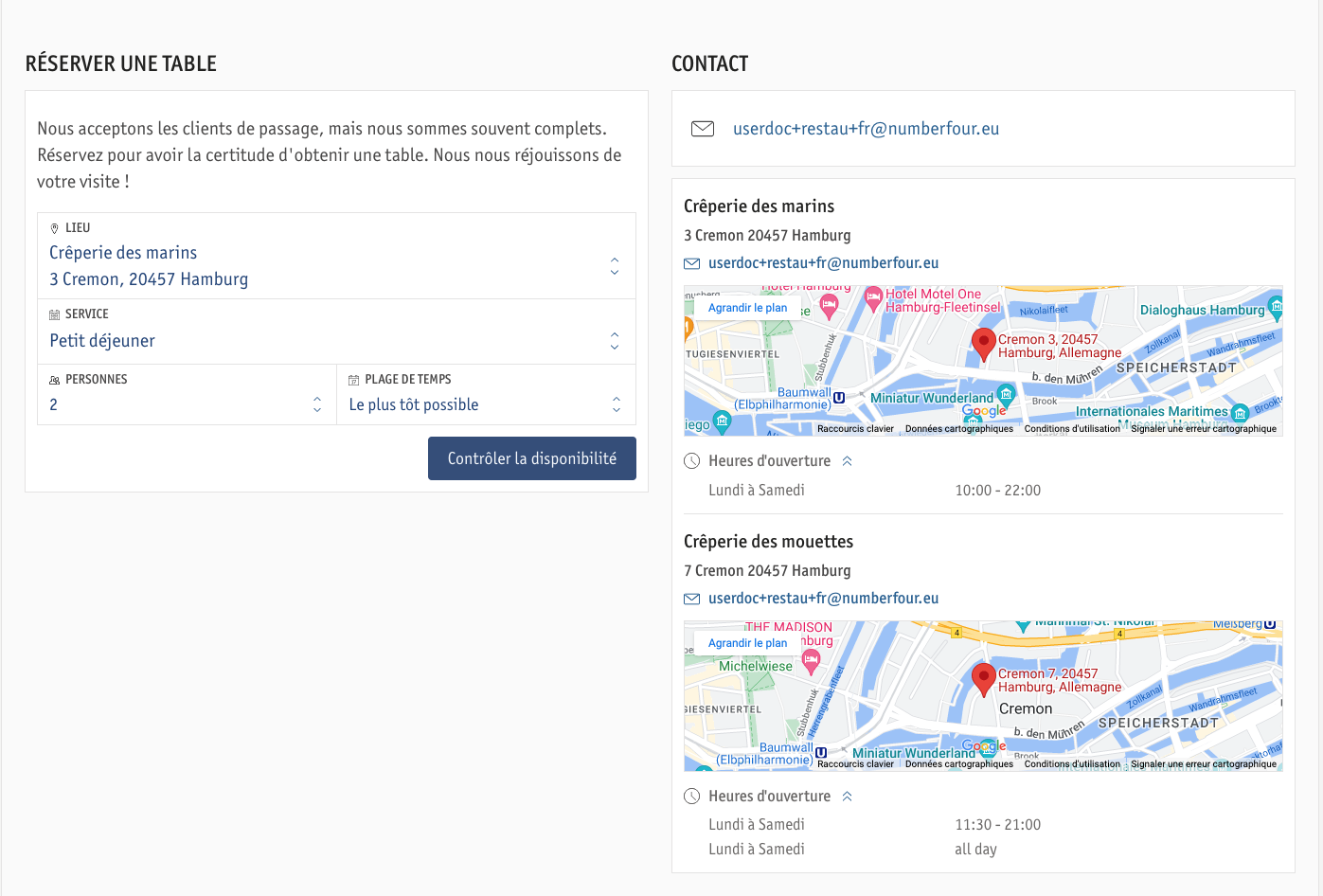Click the store icon beside SERVICE label
The image size is (1323, 896).
click(54, 314)
